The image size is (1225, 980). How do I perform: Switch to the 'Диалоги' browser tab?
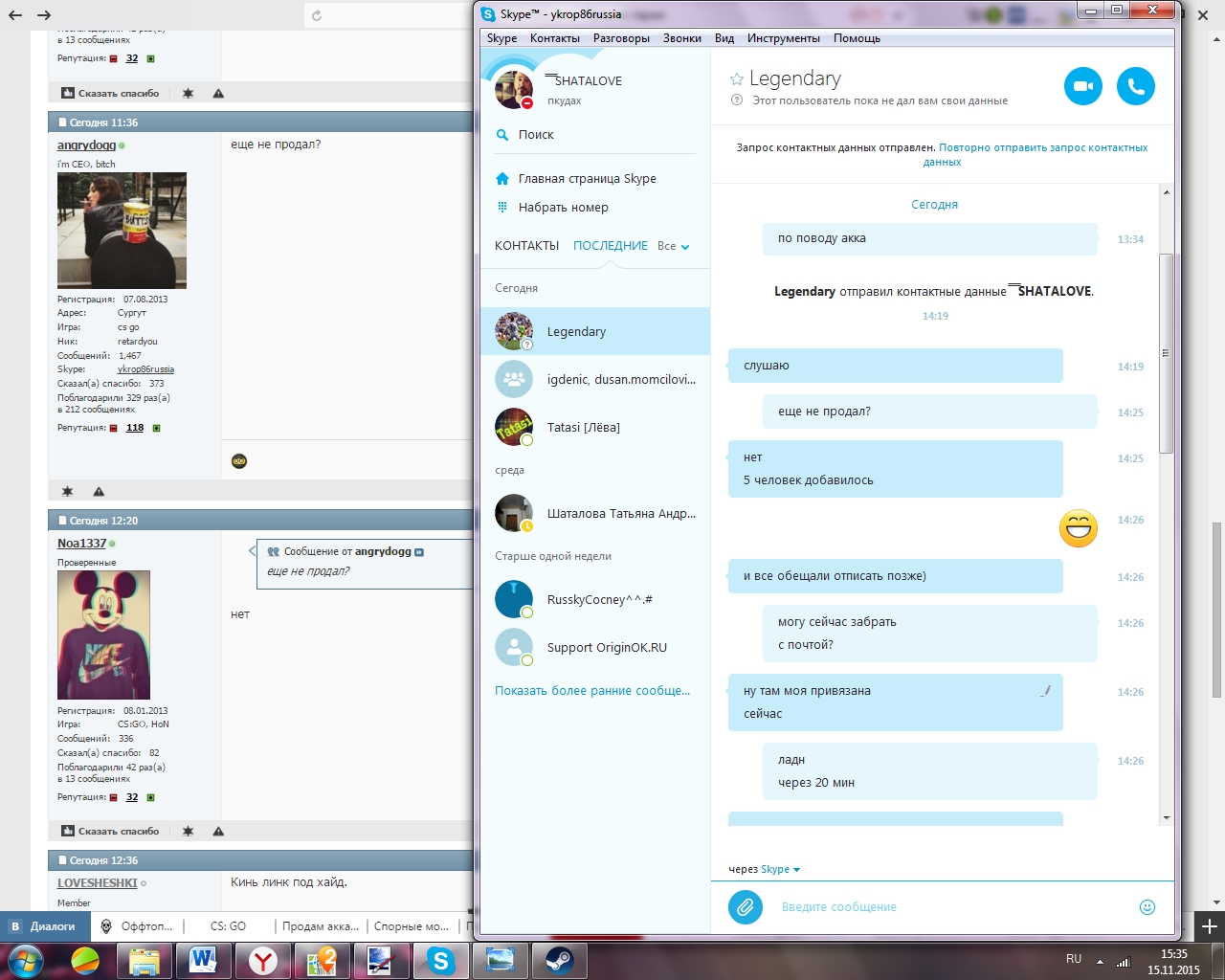point(45,926)
